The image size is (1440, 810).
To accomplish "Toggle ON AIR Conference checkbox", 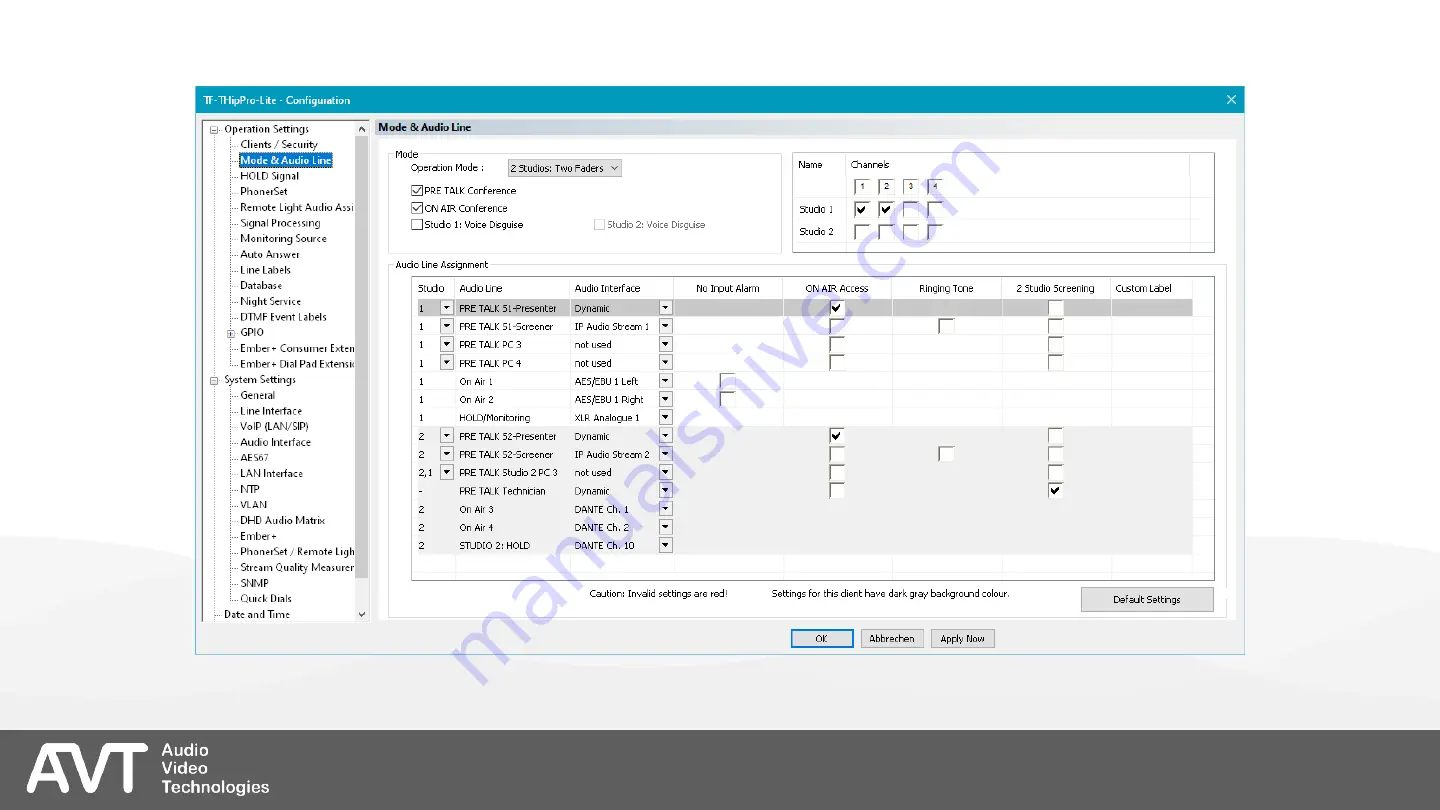I will coord(417,208).
